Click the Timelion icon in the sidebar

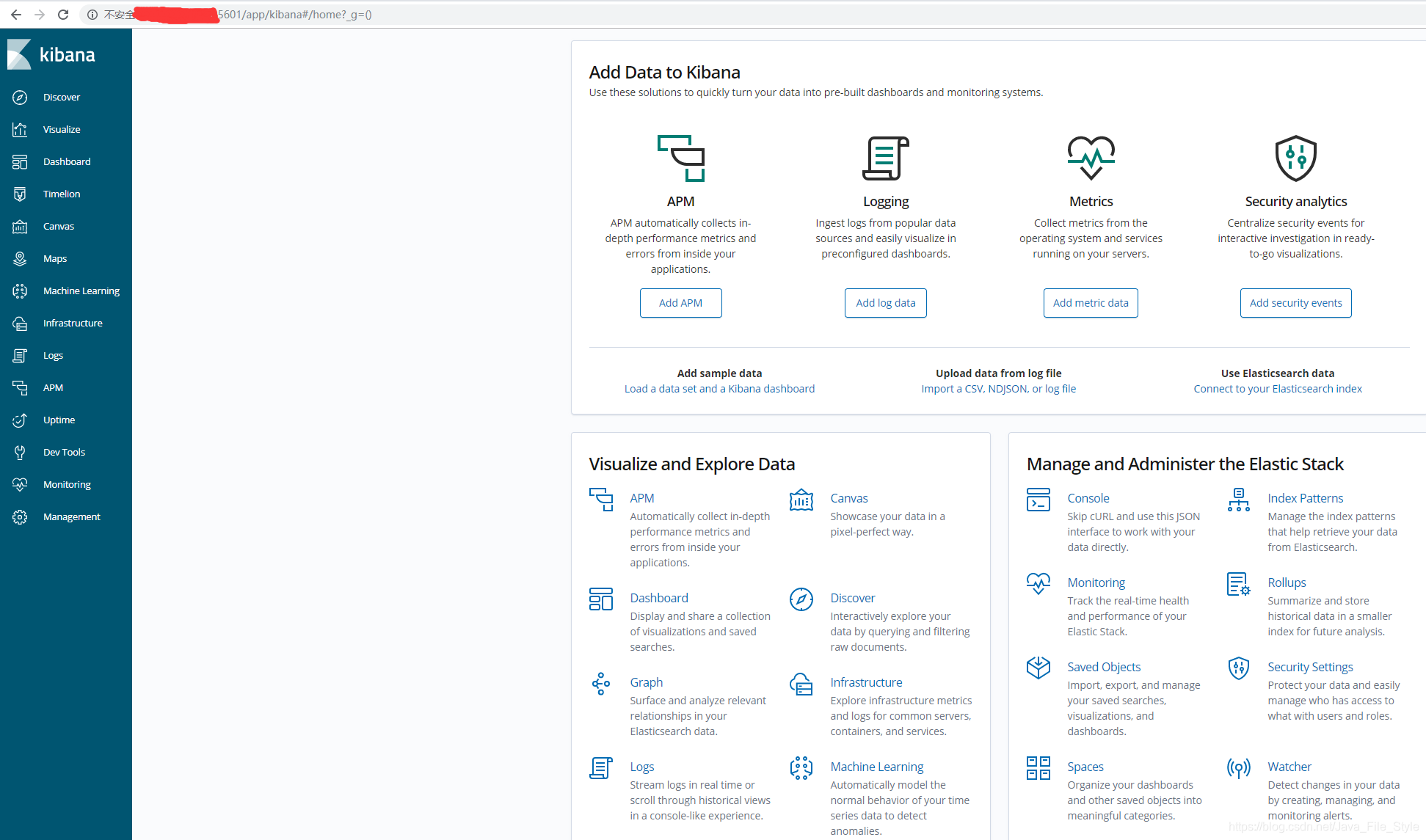click(x=20, y=194)
